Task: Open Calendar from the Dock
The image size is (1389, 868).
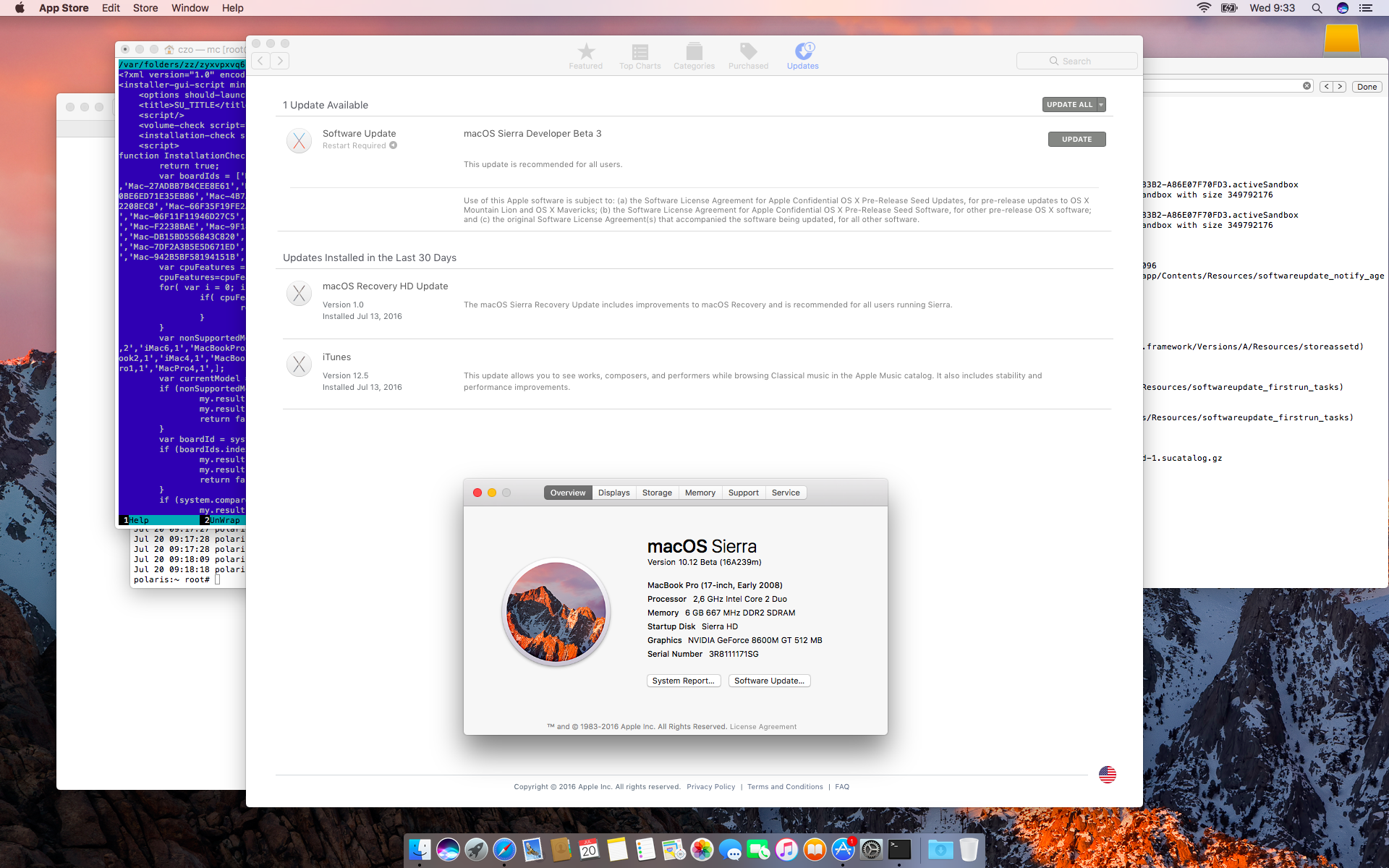Action: pos(589,849)
